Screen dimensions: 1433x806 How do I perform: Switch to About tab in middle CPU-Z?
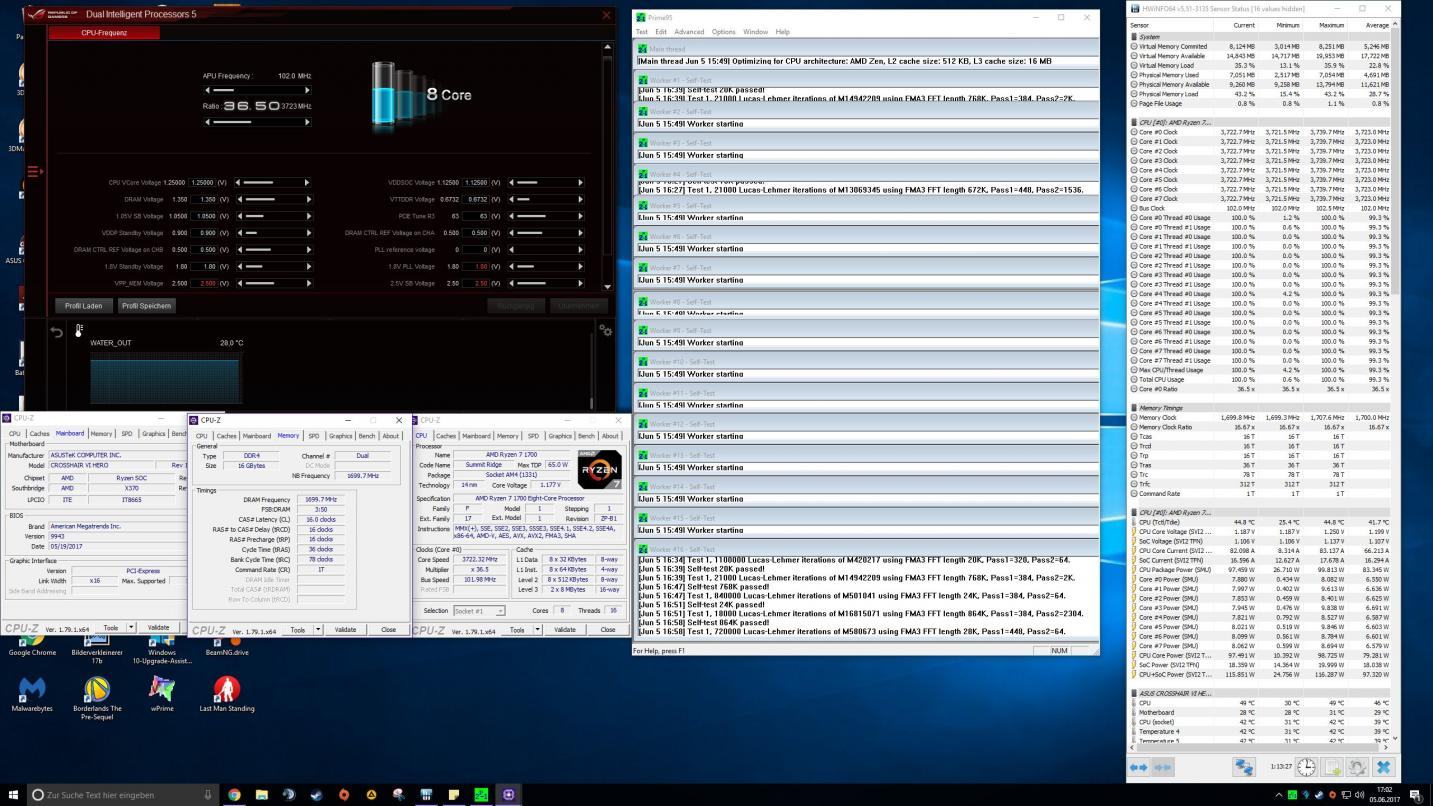390,436
